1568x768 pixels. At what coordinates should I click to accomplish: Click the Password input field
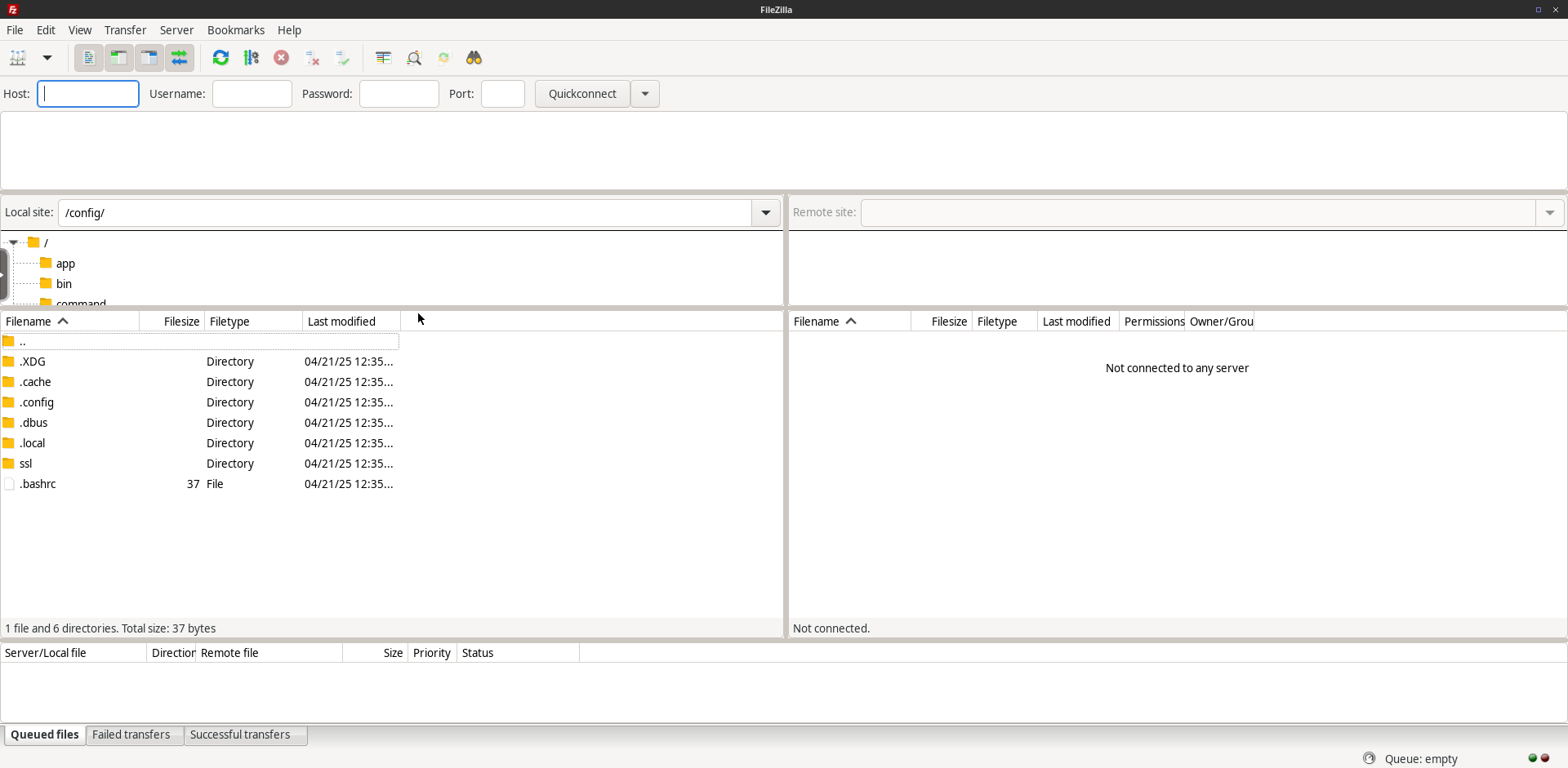tap(399, 94)
